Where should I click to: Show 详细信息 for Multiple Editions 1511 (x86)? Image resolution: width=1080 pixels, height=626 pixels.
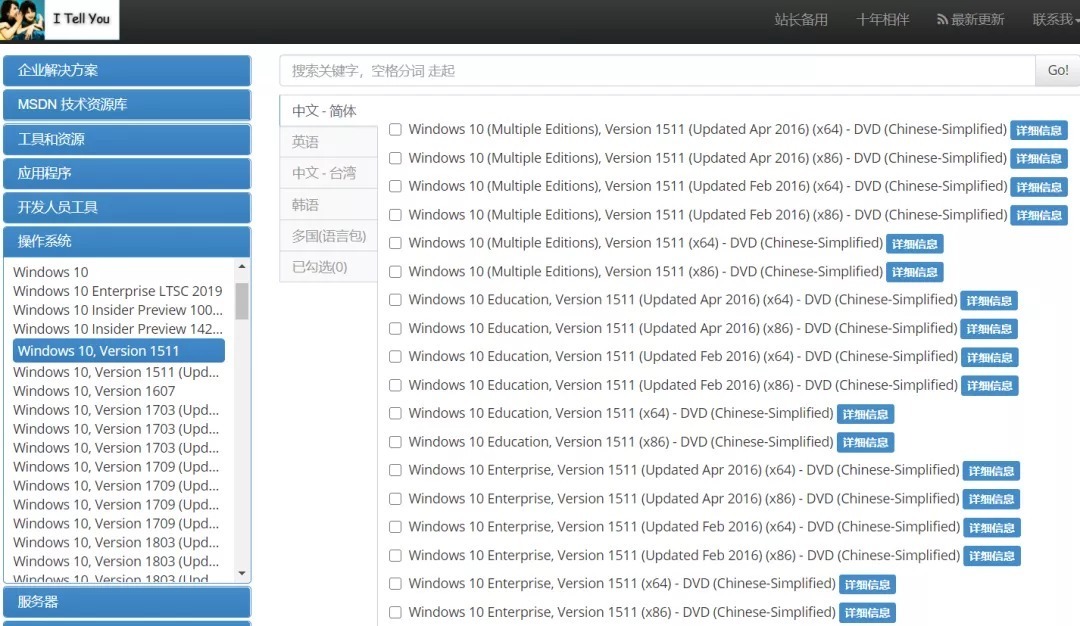914,272
